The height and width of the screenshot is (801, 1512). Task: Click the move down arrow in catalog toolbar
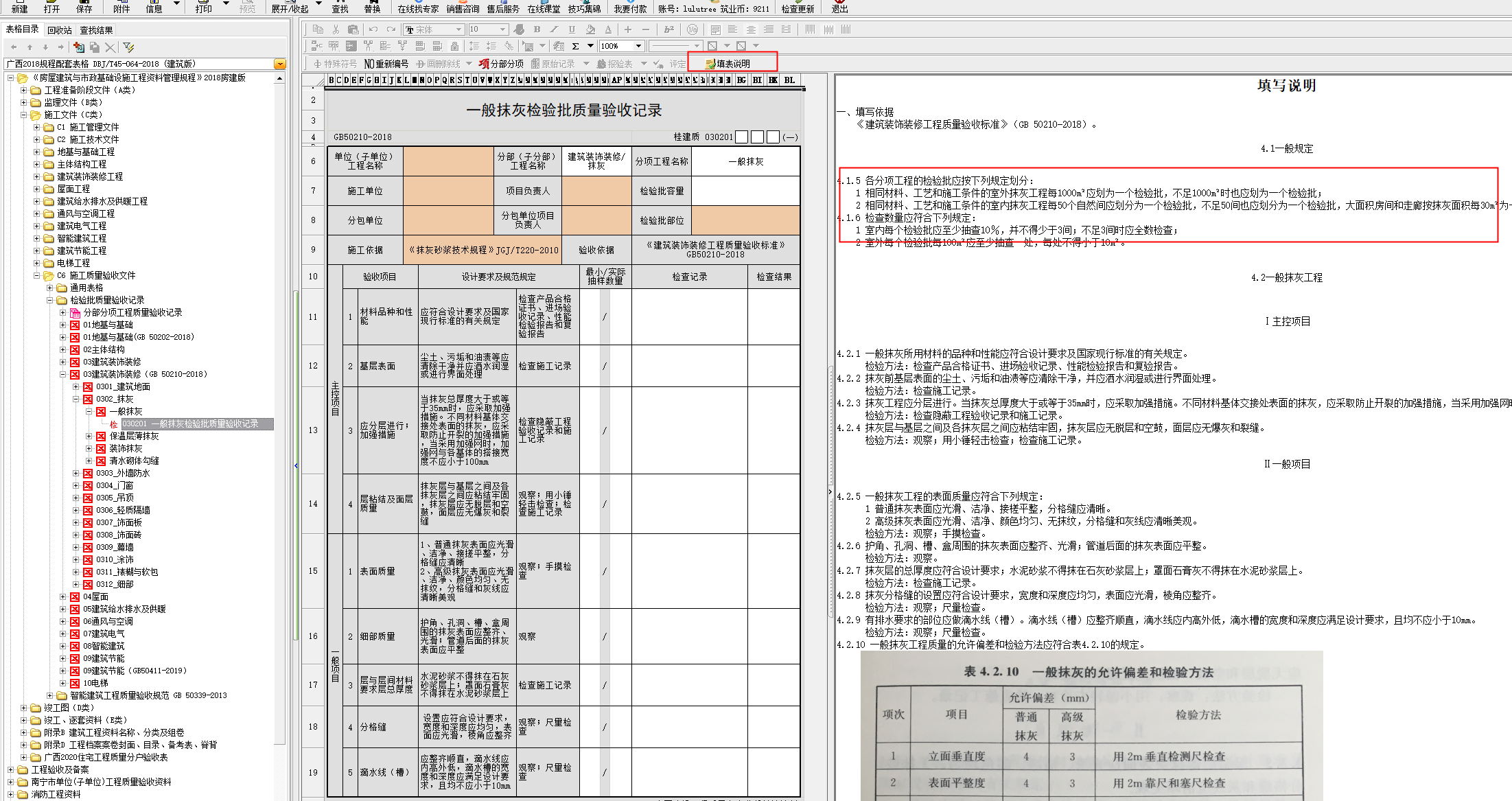(45, 47)
